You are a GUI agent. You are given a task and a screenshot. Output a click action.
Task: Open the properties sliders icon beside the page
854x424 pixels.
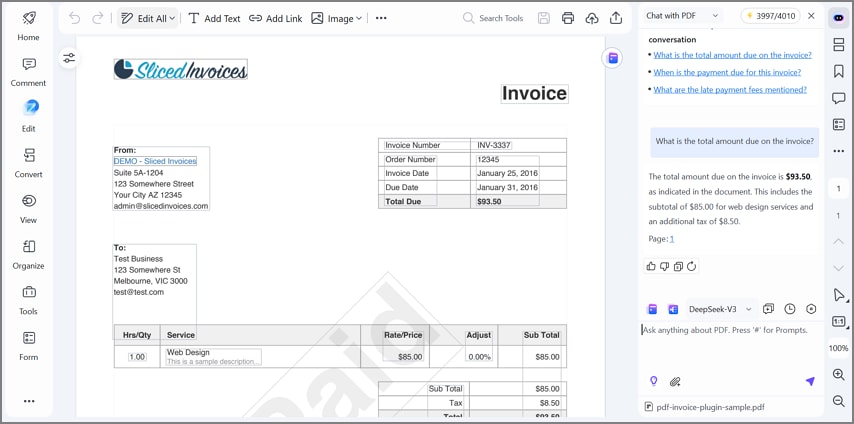[x=69, y=58]
